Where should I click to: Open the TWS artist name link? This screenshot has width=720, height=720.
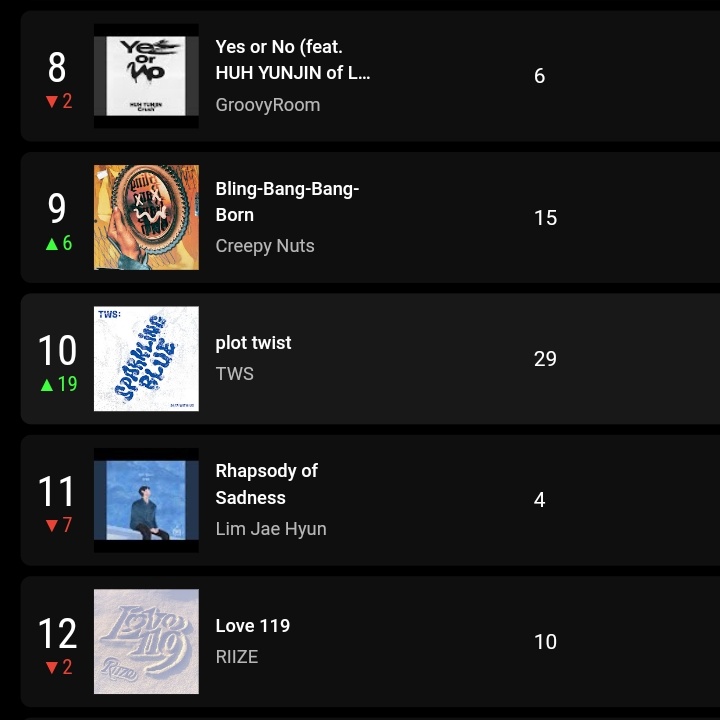click(235, 374)
